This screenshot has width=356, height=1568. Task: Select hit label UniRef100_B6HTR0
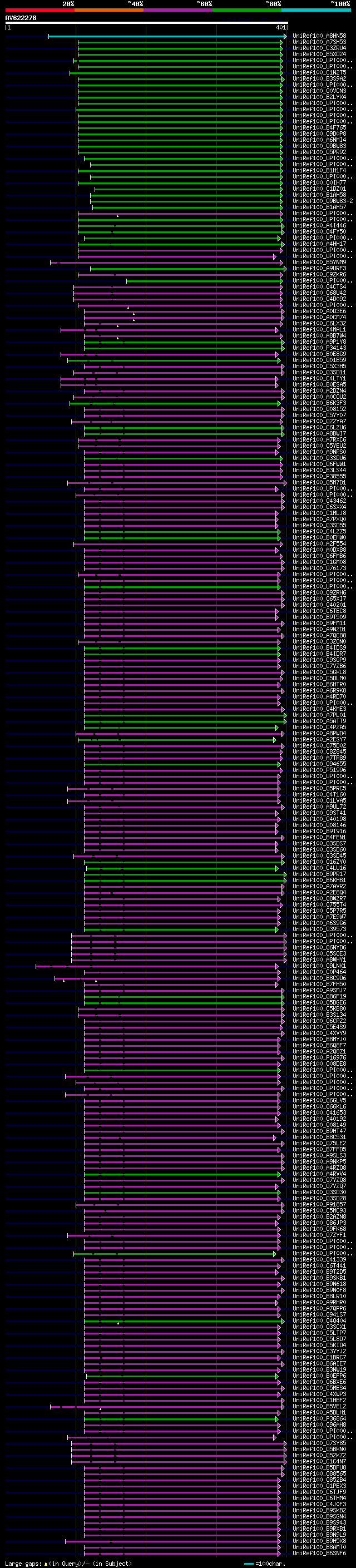point(319,684)
